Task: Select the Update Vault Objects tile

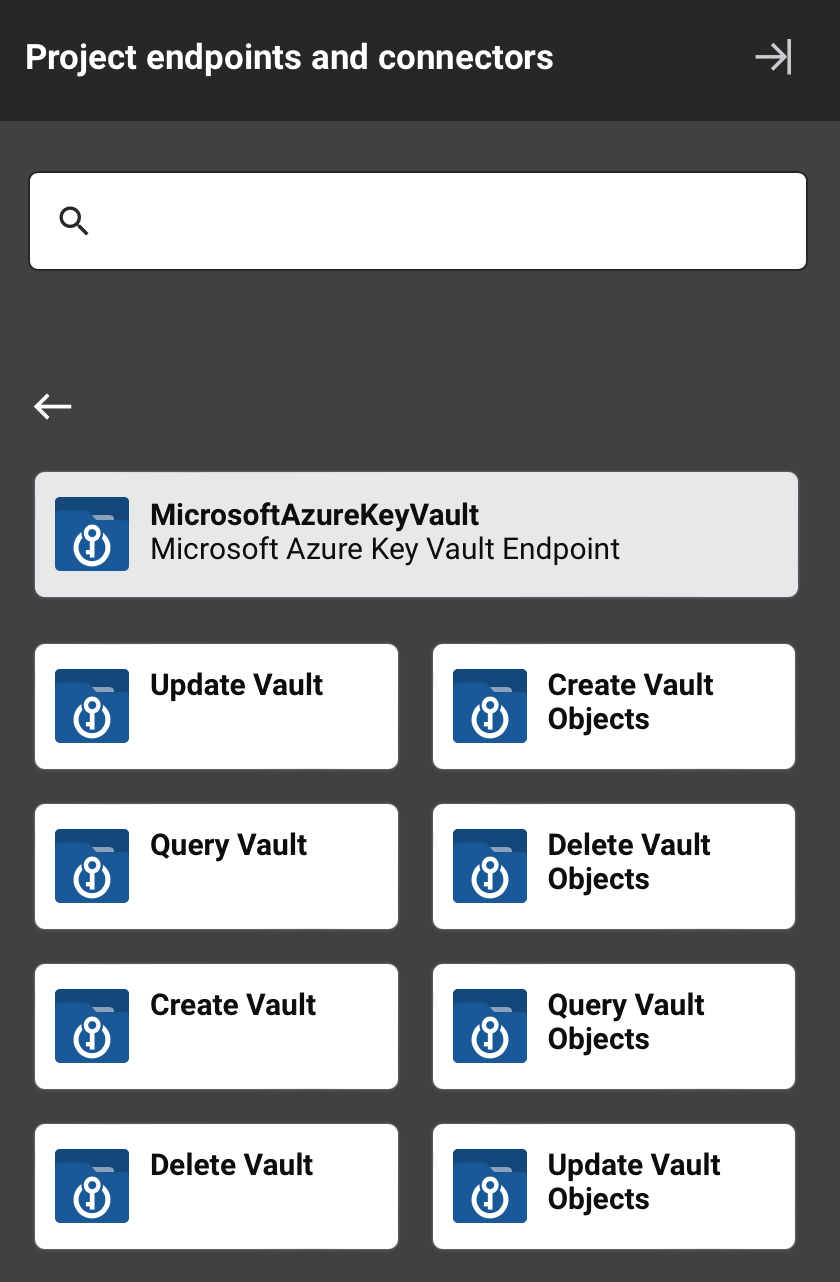Action: tap(613, 1186)
